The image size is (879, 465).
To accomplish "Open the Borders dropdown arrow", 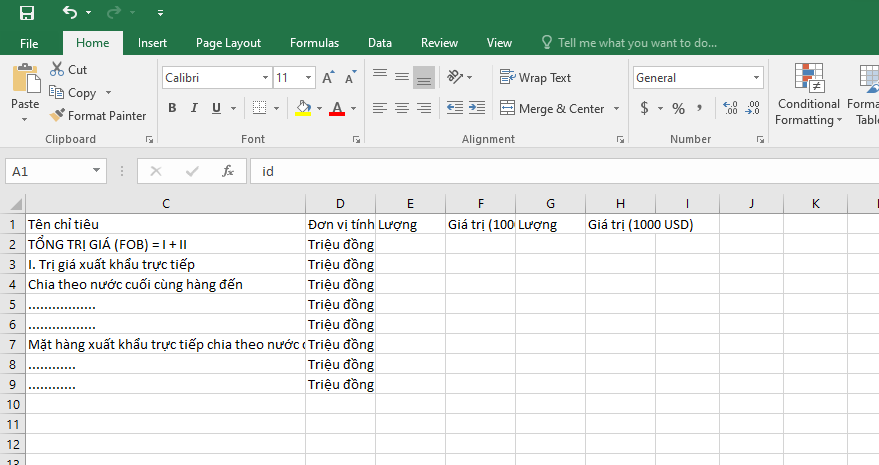I will click(276, 108).
